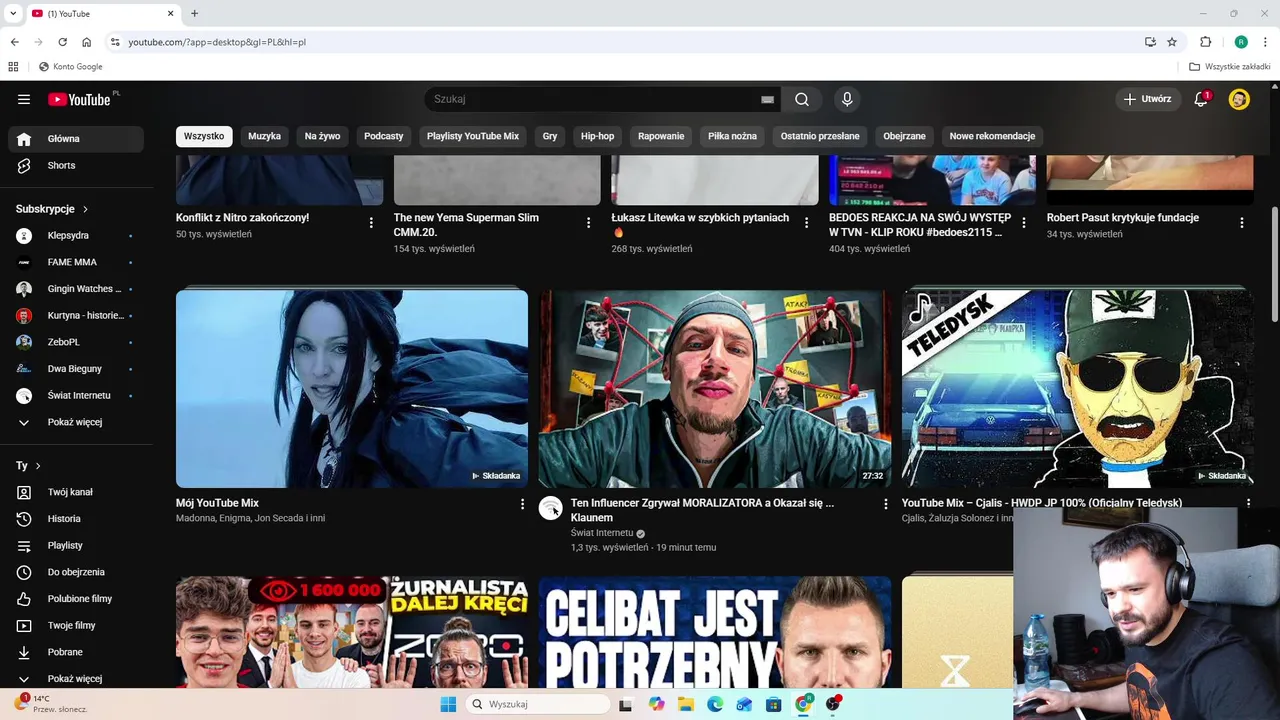
Task: Select the Playlisty YouTube Mix chip
Action: [x=473, y=136]
